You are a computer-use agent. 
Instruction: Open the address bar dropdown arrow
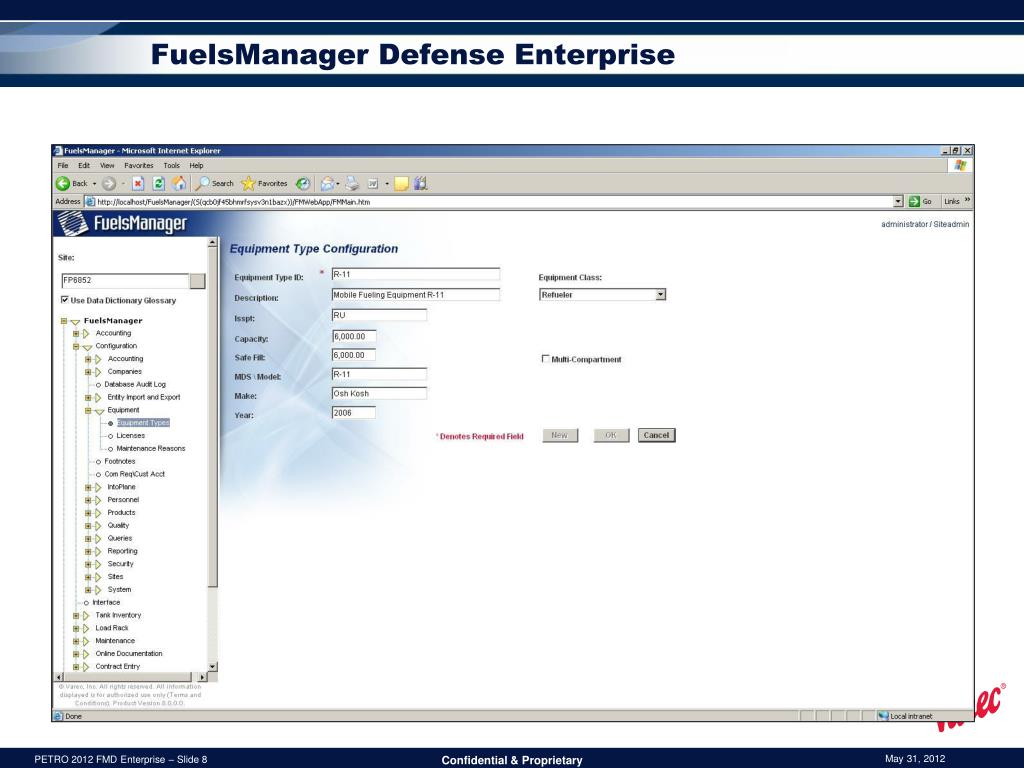pyautogui.click(x=898, y=202)
